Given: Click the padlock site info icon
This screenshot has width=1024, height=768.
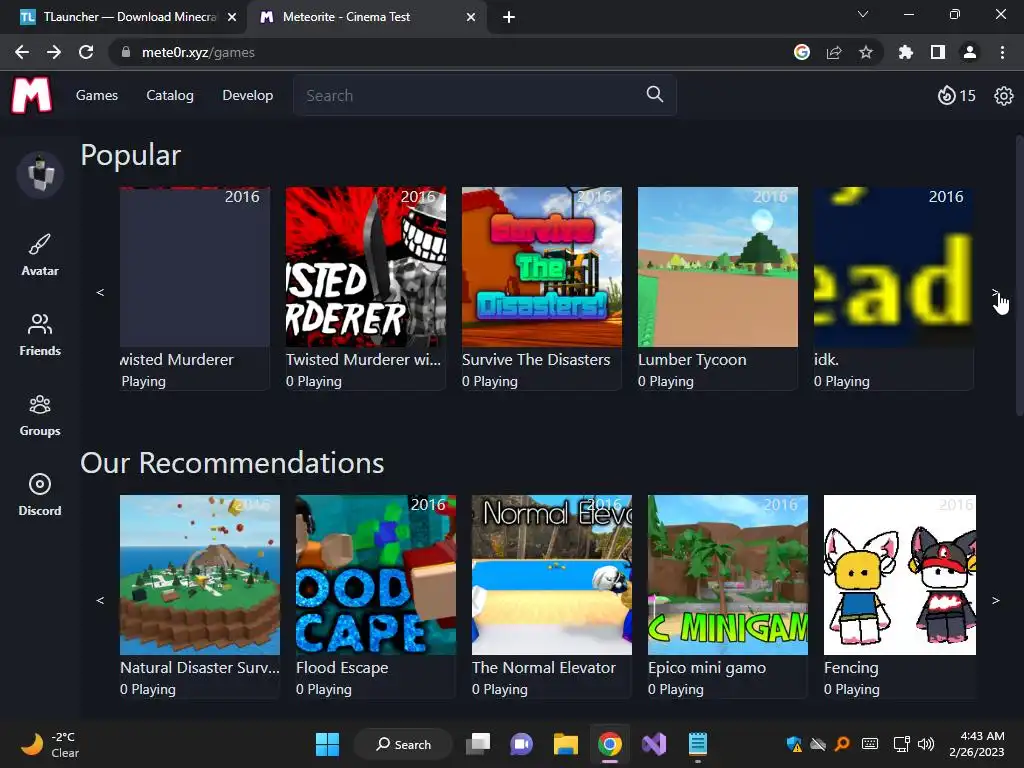Looking at the screenshot, I should click(126, 52).
